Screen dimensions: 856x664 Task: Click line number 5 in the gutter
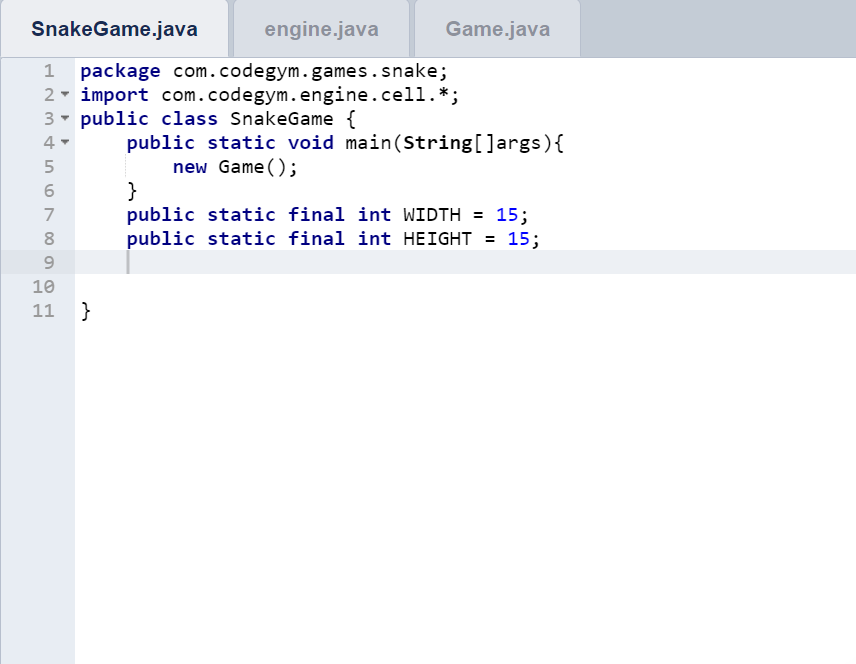47,167
